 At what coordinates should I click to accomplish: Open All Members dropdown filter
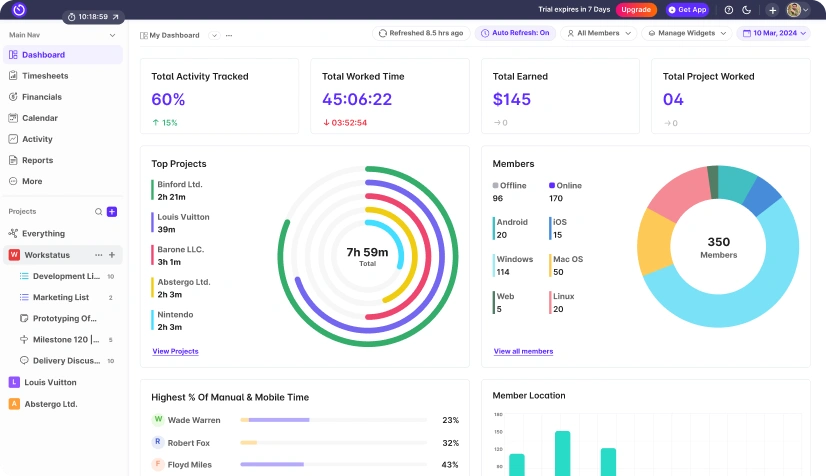tap(599, 33)
